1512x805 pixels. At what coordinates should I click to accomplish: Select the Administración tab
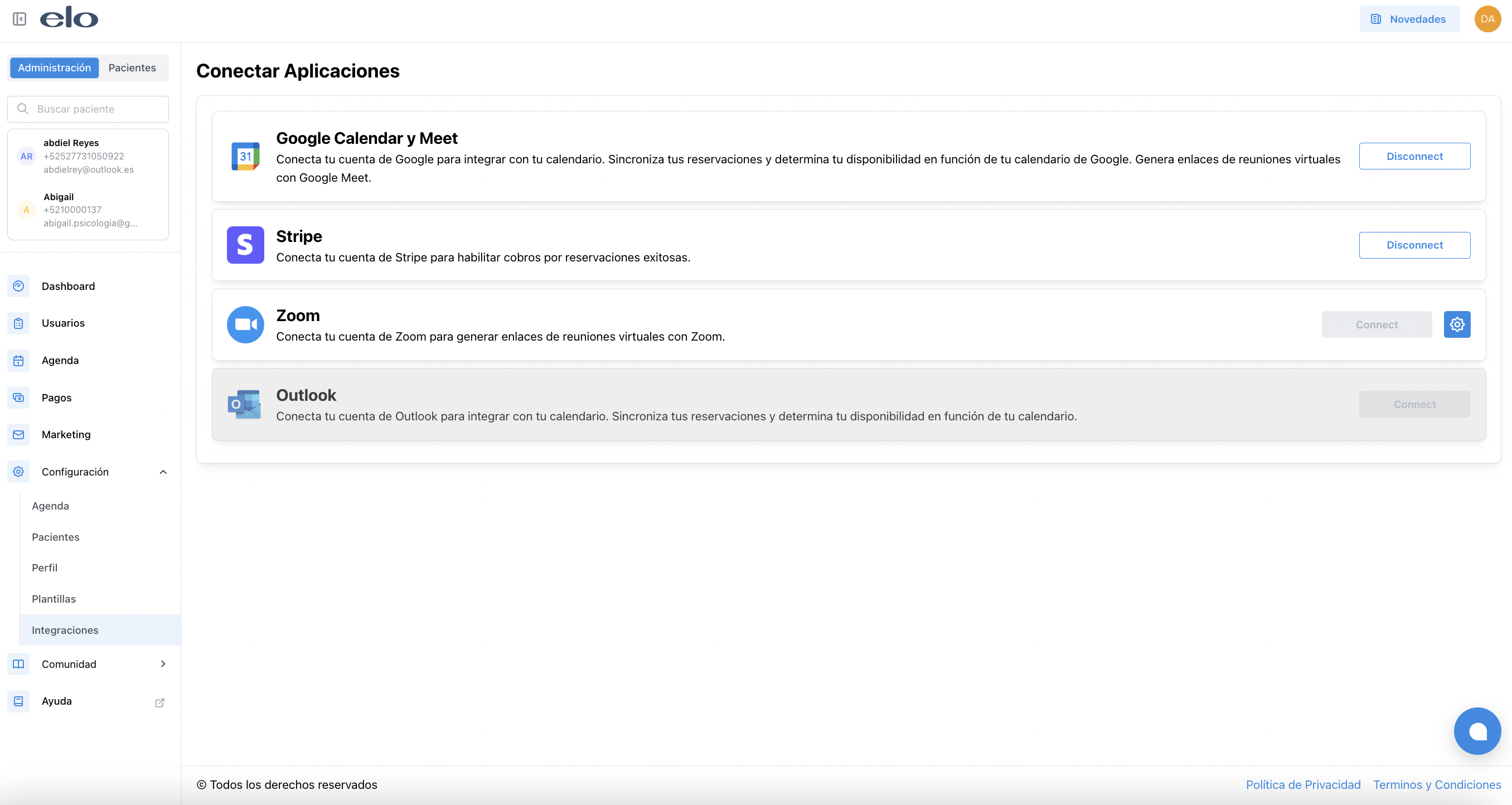click(54, 67)
